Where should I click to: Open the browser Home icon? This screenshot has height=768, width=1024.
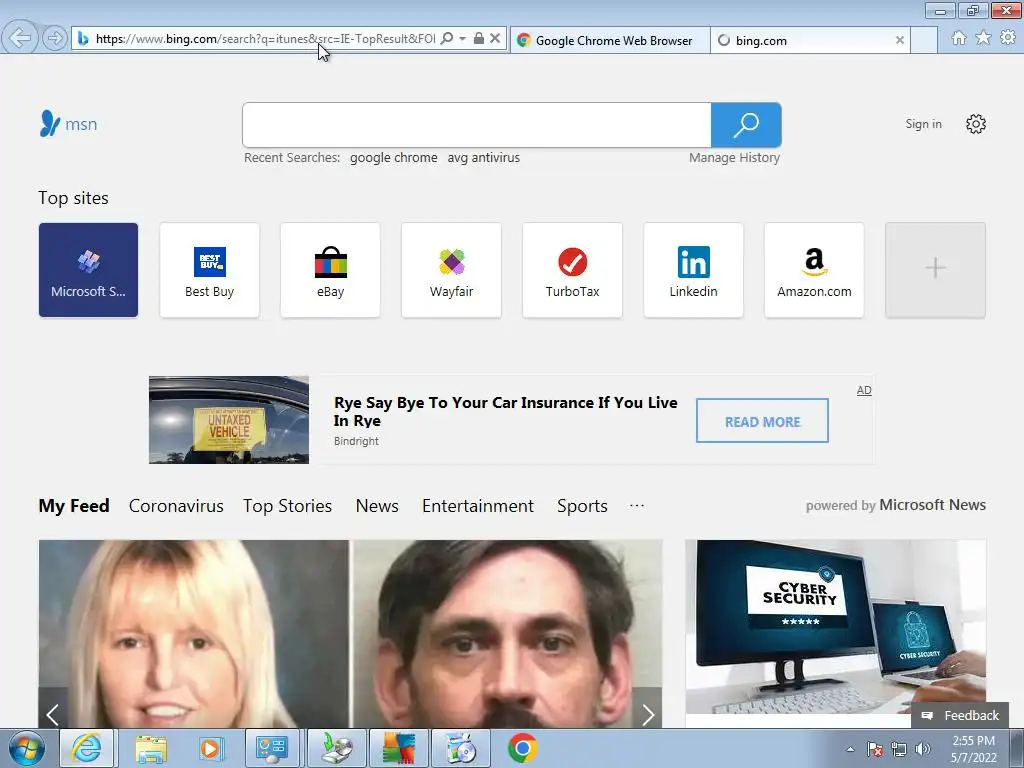point(959,38)
